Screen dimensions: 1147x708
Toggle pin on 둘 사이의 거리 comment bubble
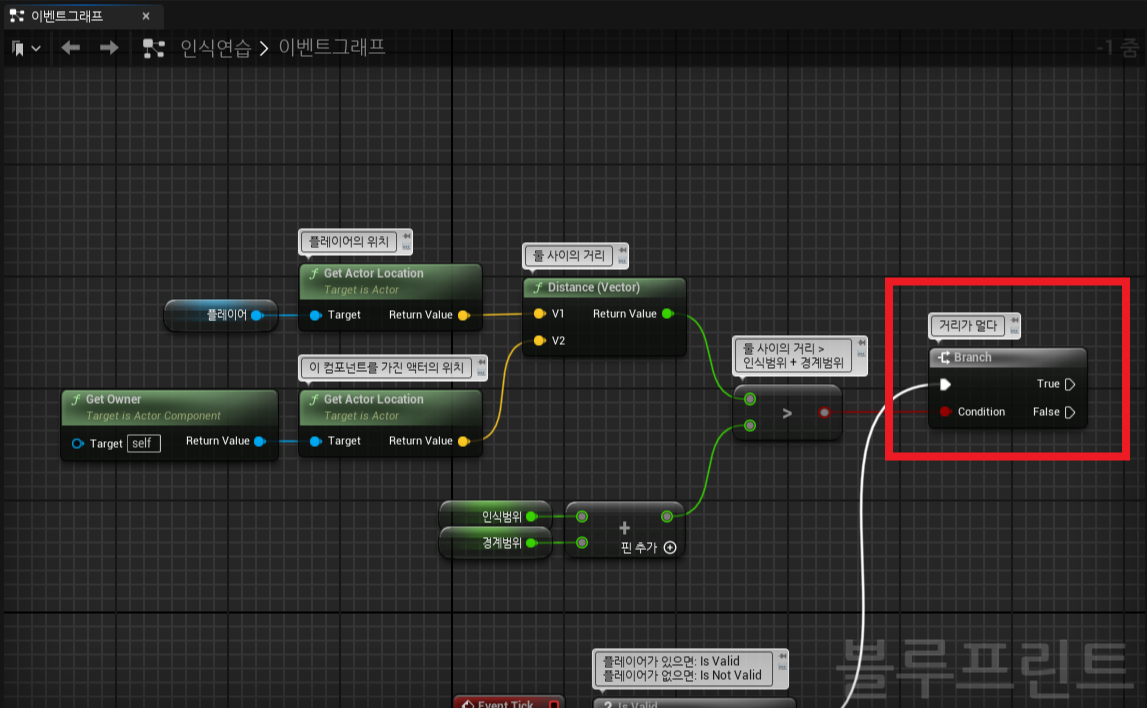click(622, 250)
